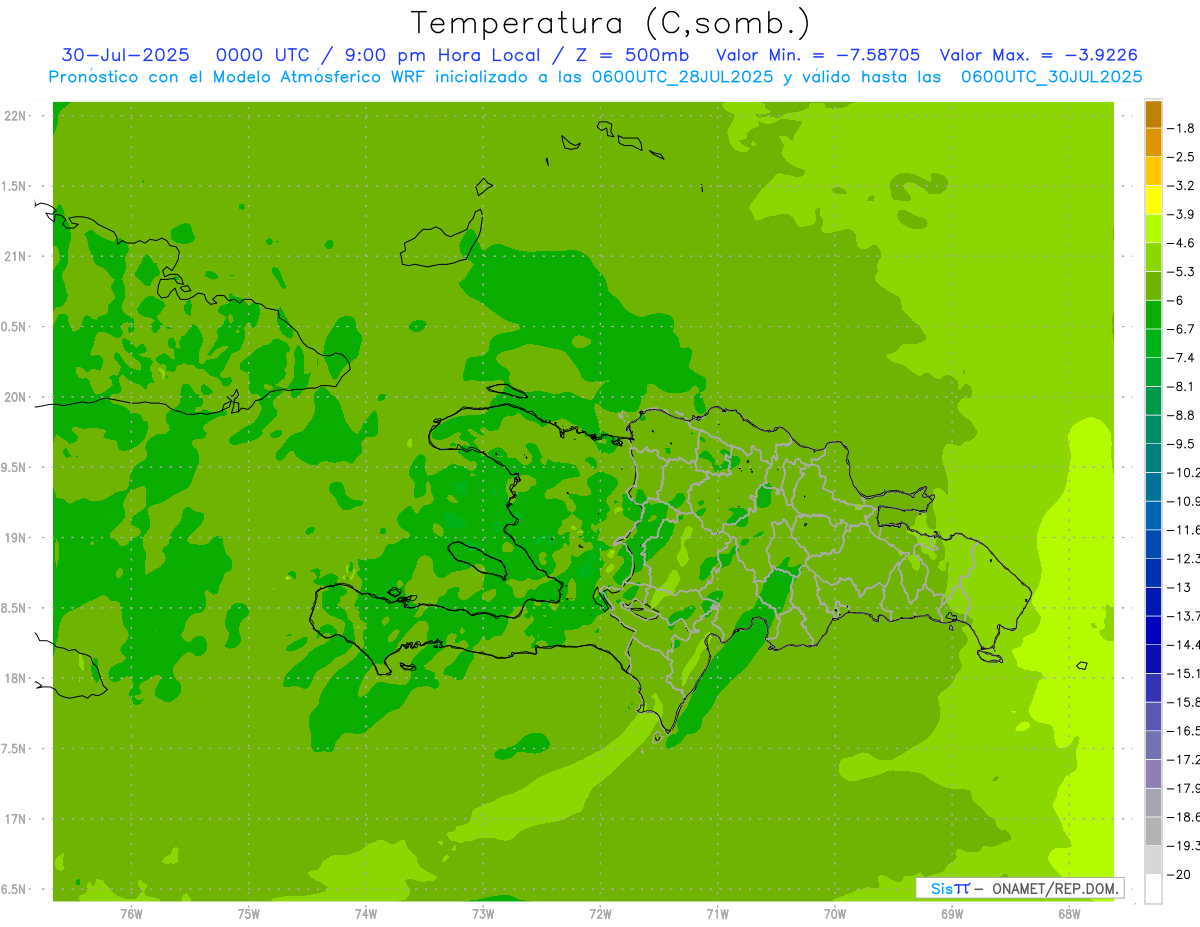Click the -13 legend label

[1181, 587]
